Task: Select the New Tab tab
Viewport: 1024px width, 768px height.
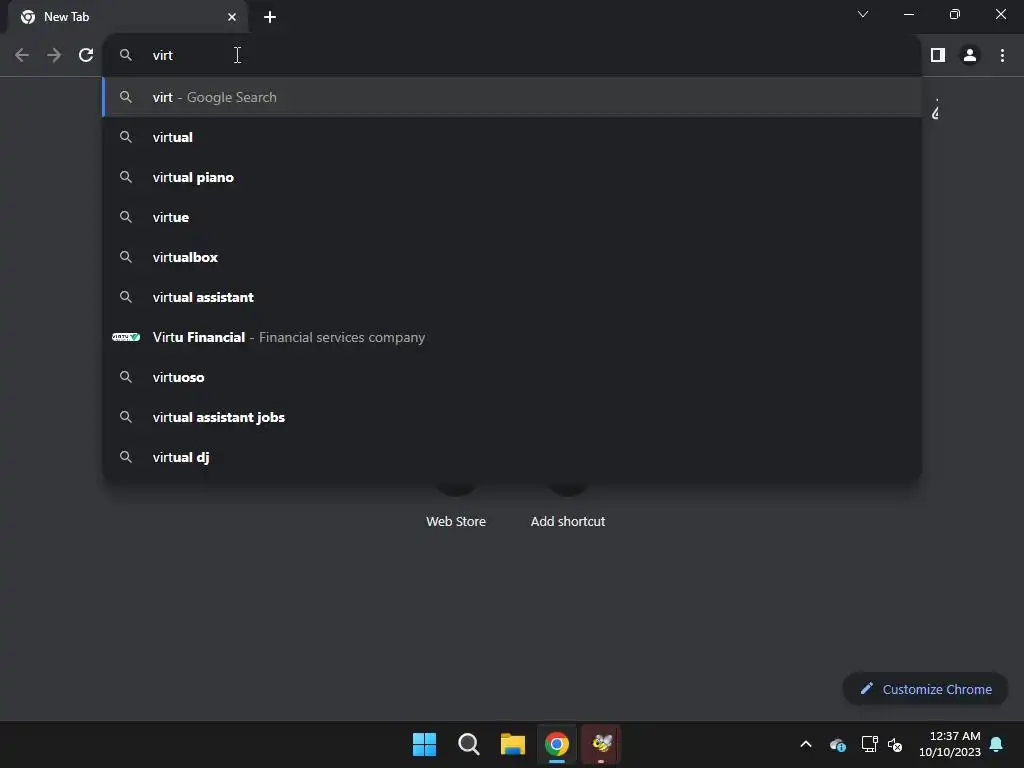Action: [x=127, y=17]
